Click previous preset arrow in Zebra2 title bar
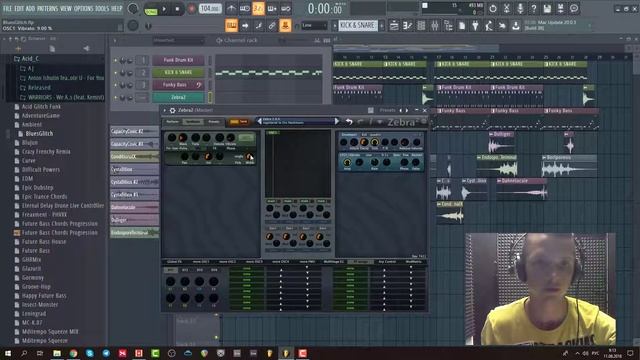640x360 pixels. (x=400, y=110)
